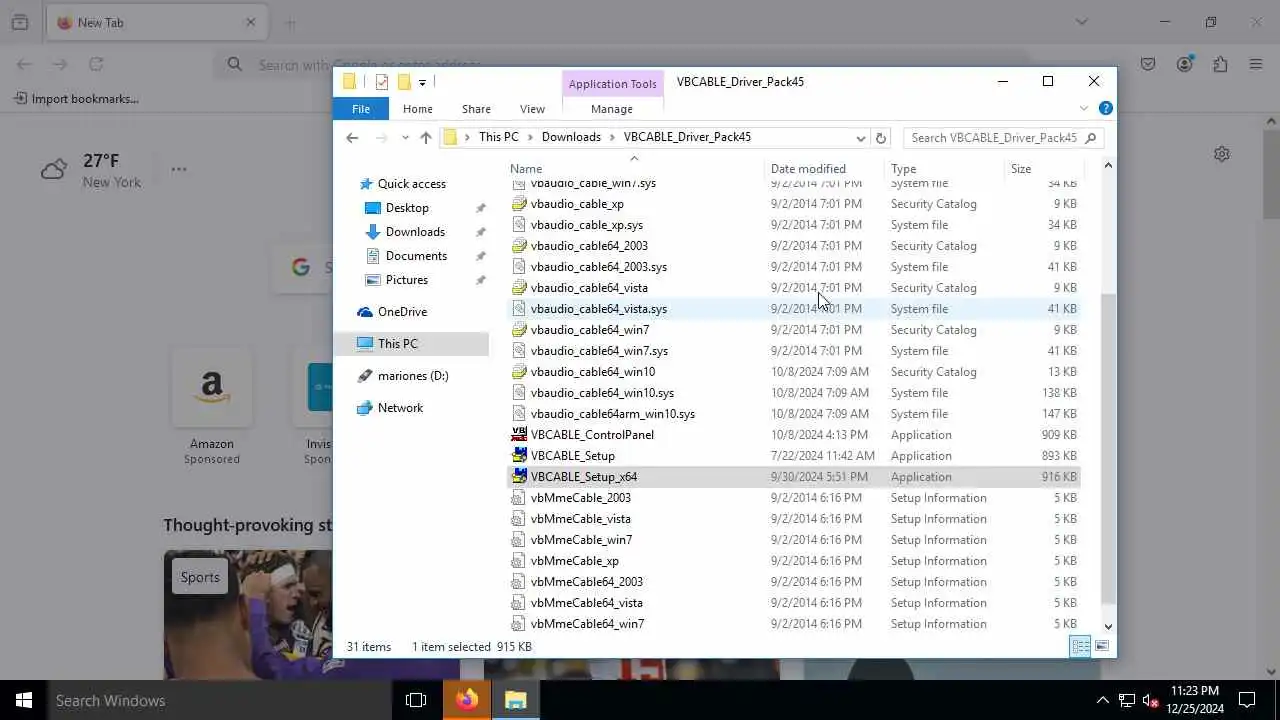
Task: Open Downloads in navigation pane
Action: click(415, 232)
